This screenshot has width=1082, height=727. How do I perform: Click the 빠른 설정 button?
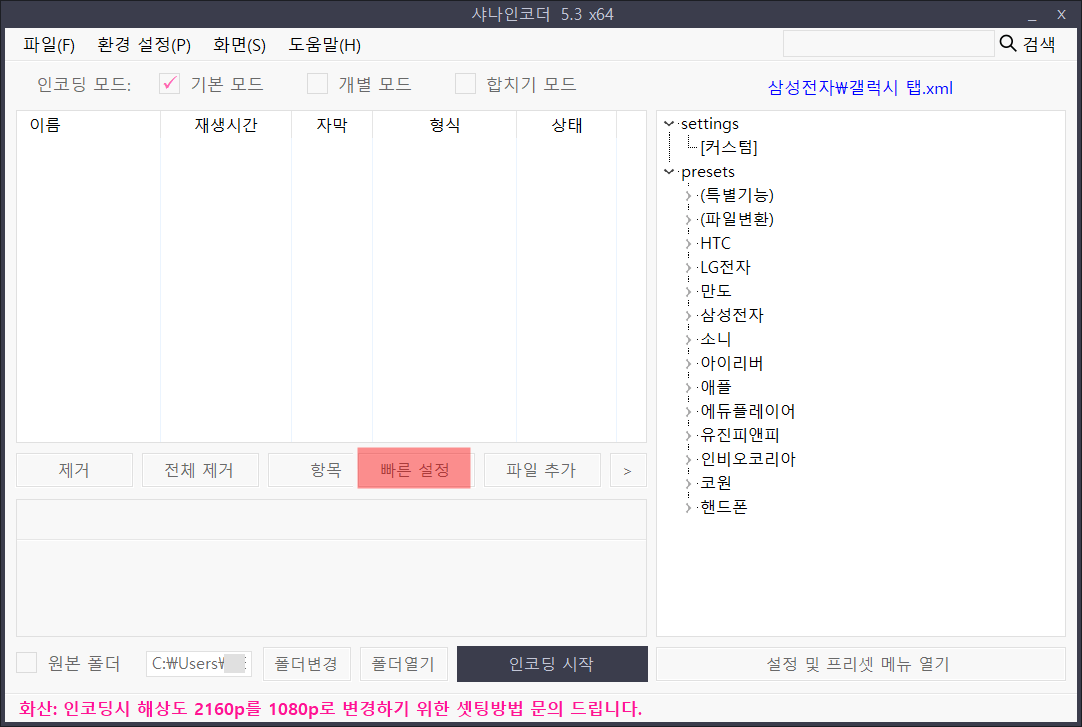point(414,468)
